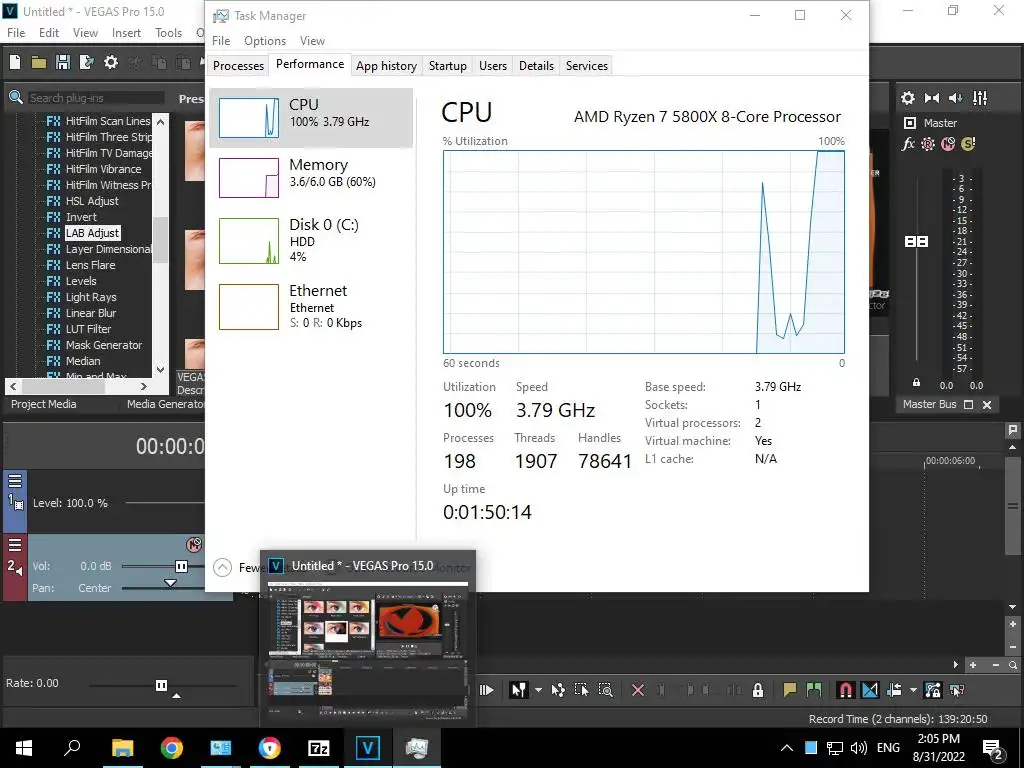Select the Zoom Edit Tool

605,690
